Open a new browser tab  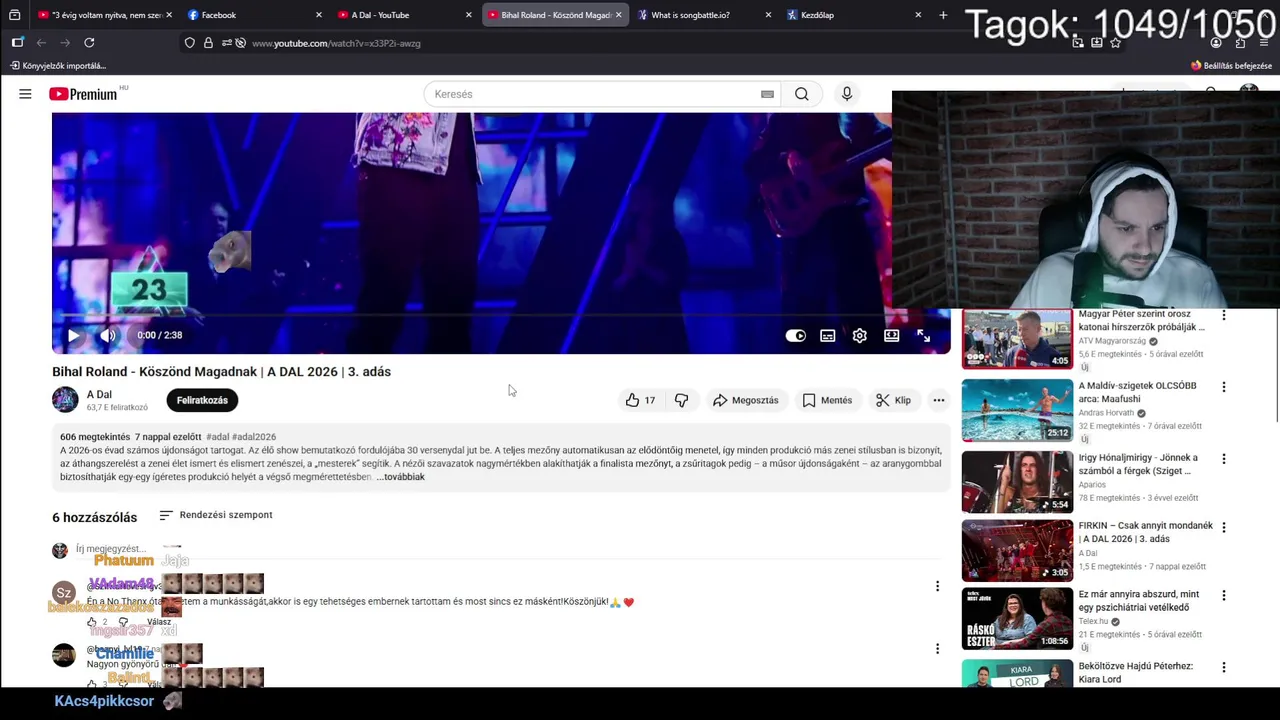pos(943,15)
